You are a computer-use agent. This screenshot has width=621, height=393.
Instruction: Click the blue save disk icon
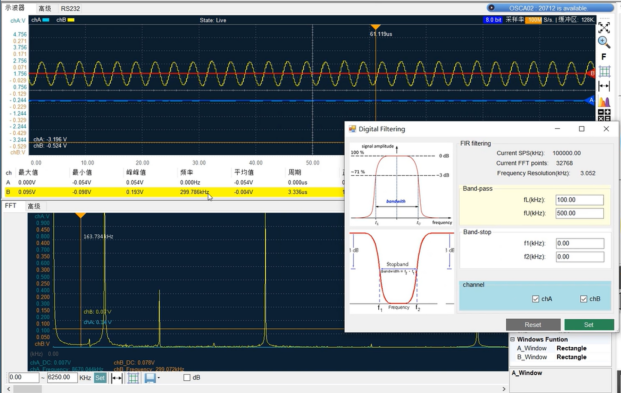click(150, 378)
